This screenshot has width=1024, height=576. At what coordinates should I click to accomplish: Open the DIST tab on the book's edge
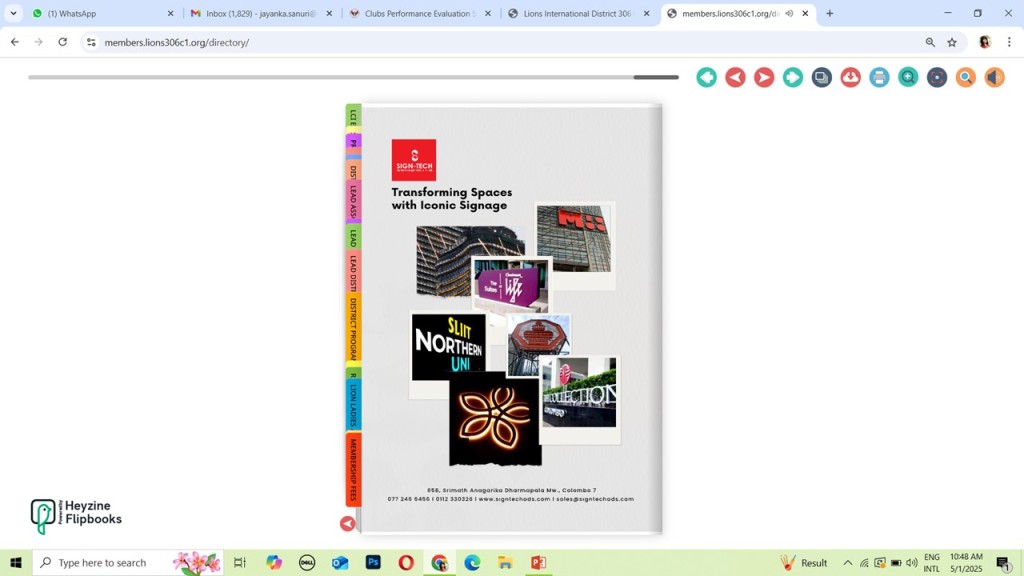pyautogui.click(x=353, y=170)
